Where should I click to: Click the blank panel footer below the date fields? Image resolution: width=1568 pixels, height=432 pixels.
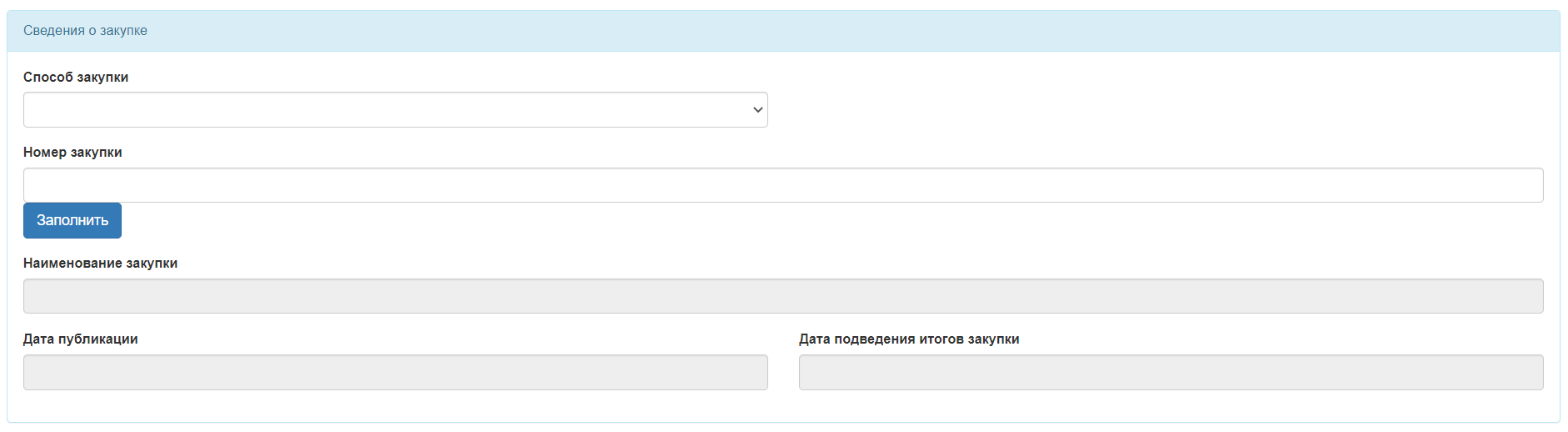(783, 406)
